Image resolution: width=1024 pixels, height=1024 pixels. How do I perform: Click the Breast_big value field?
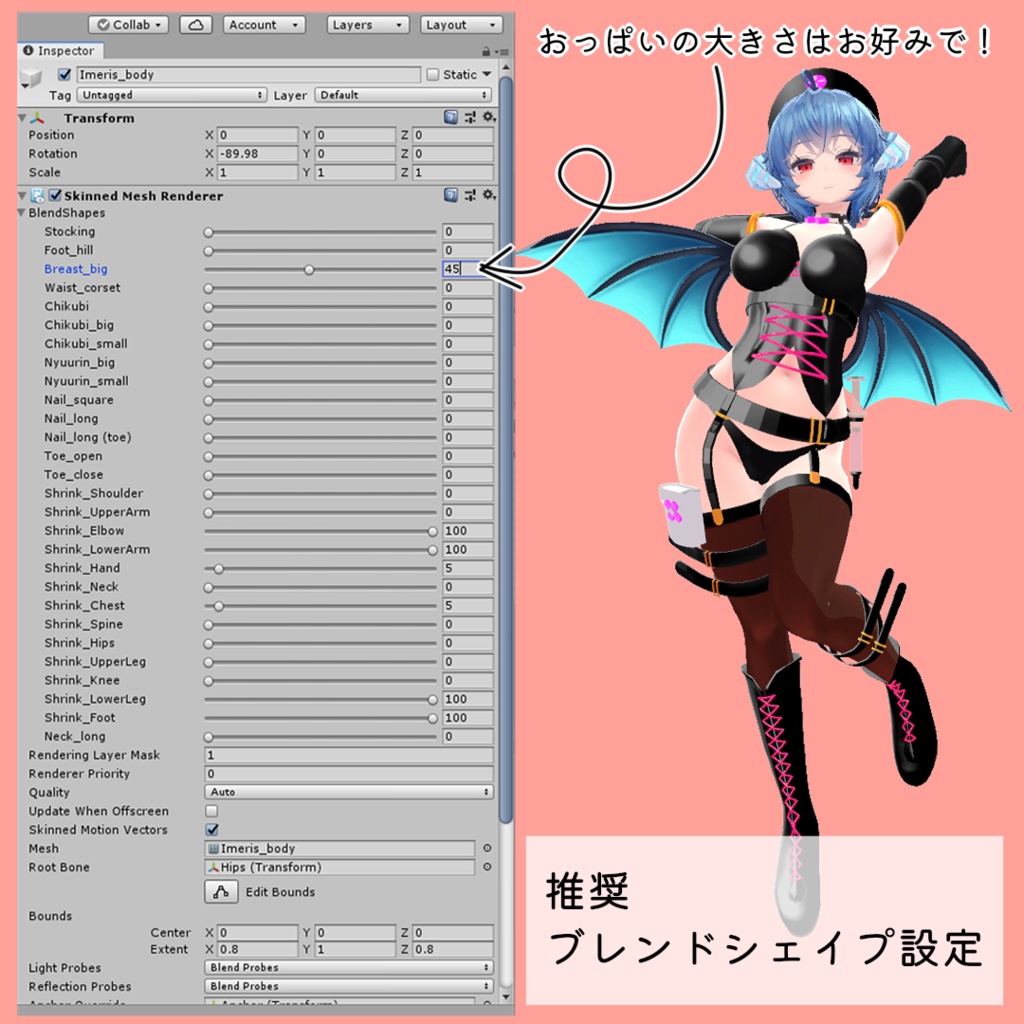point(468,268)
